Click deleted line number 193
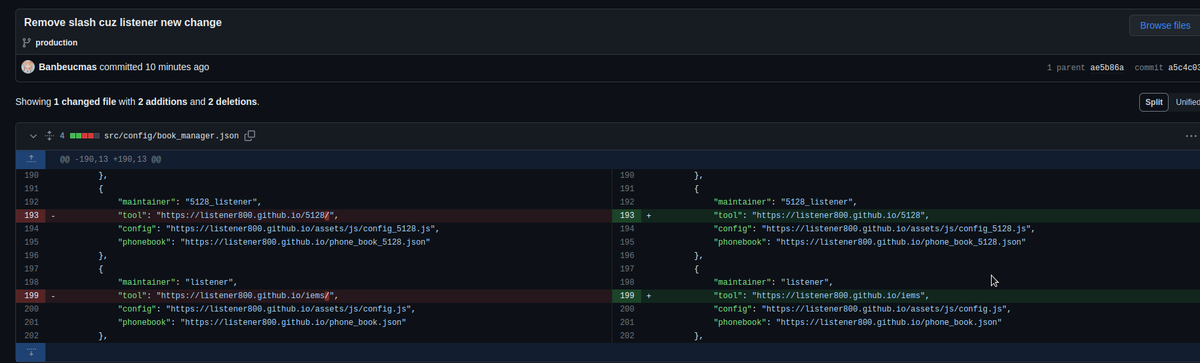The height and width of the screenshot is (363, 1200). pyautogui.click(x=32, y=215)
